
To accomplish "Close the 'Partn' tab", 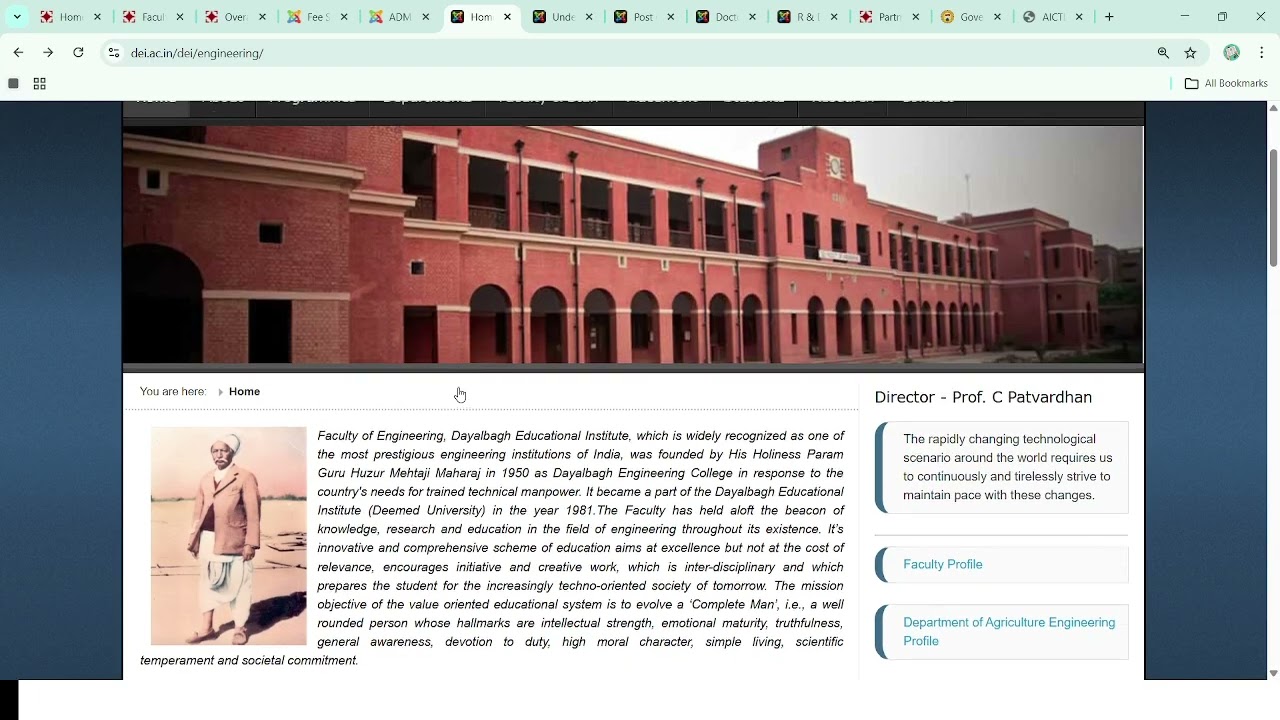I will coord(917,17).
